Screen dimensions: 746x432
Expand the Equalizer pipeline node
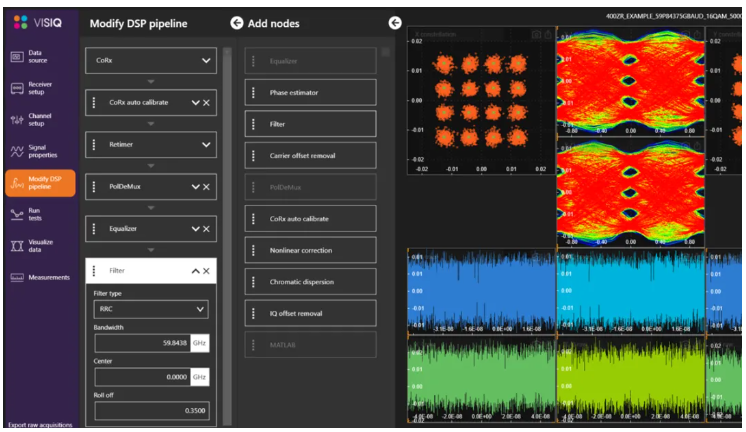pos(195,229)
